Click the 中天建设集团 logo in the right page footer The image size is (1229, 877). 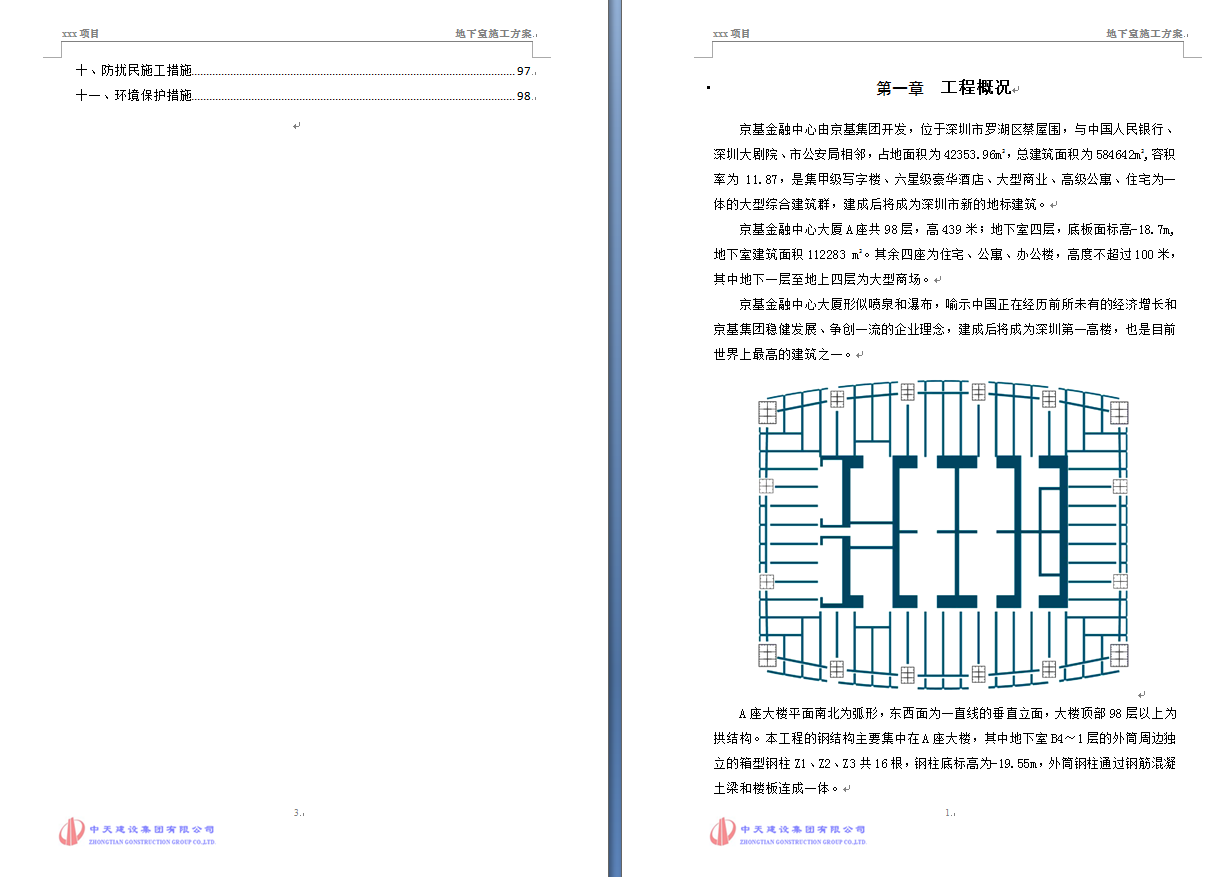pos(789,832)
